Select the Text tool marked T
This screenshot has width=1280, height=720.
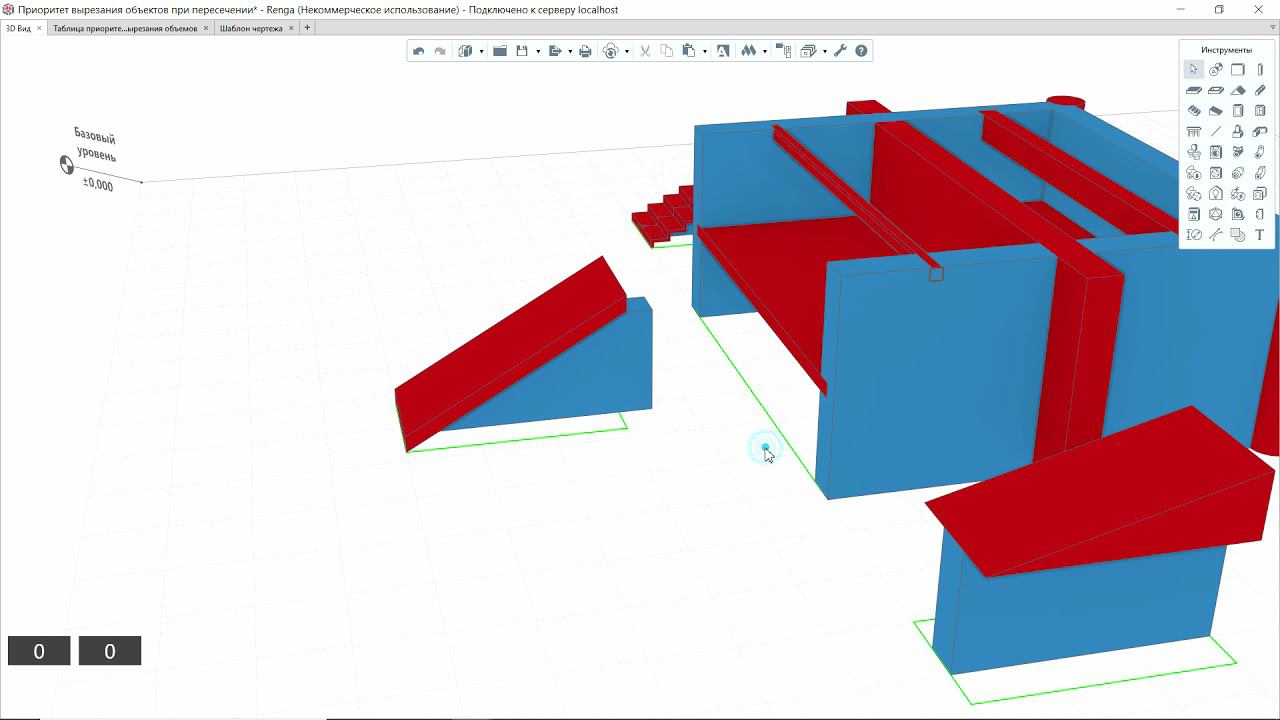(x=1260, y=235)
